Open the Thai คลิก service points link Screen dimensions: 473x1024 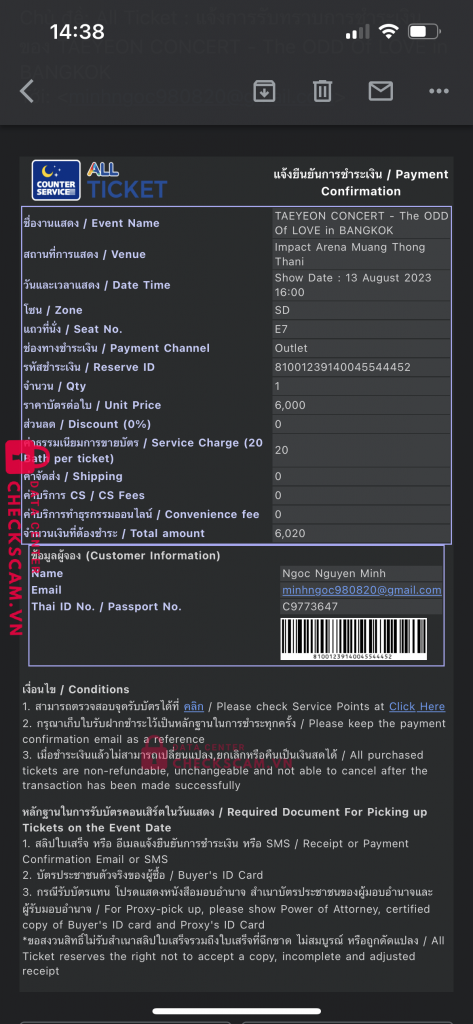pos(193,707)
